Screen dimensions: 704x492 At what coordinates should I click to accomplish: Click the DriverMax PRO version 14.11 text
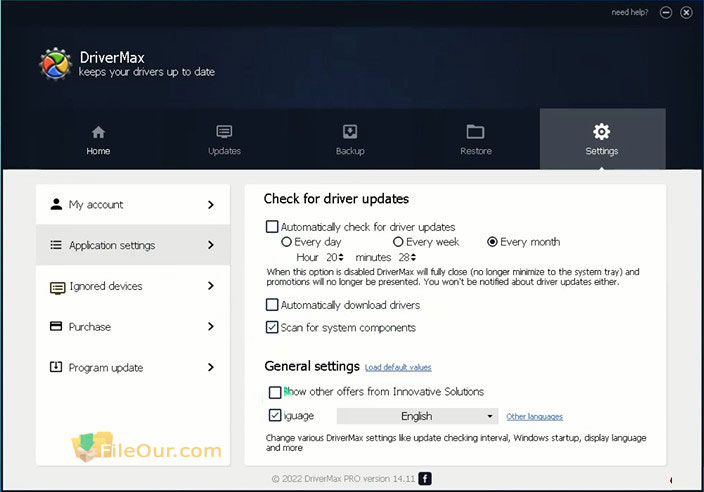click(360, 479)
